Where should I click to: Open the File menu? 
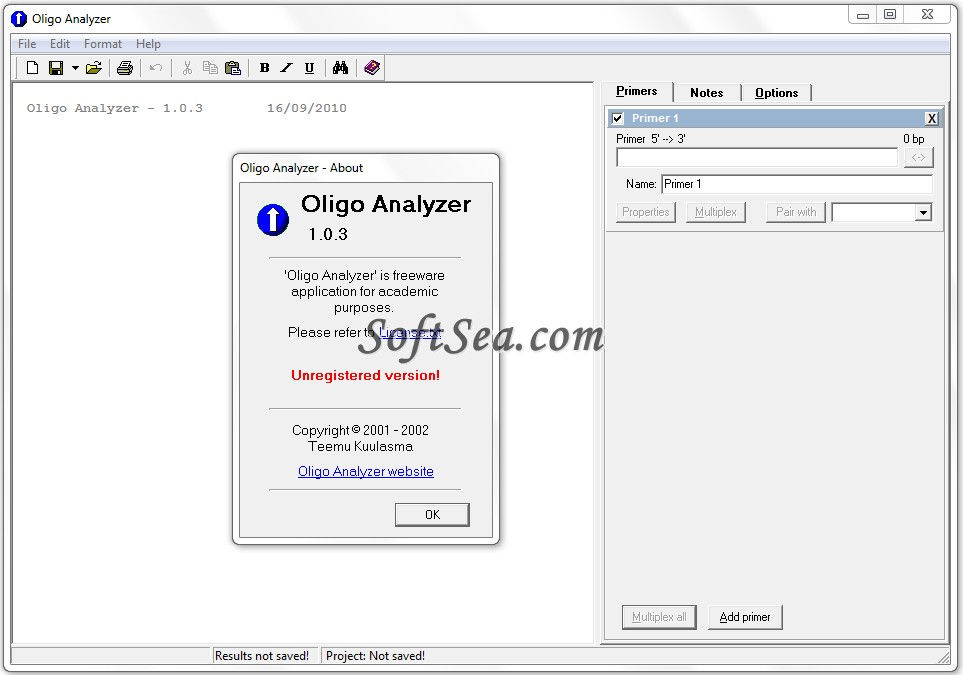(27, 44)
